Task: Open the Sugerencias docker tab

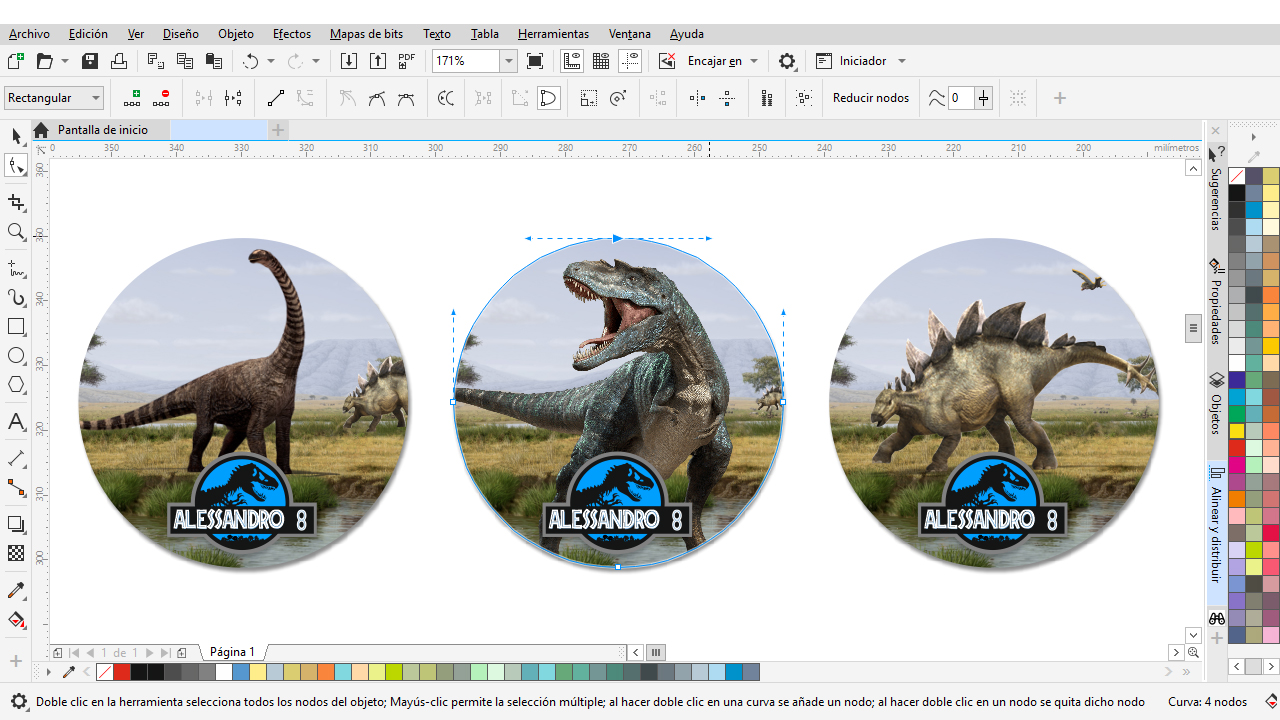Action: coord(1217,188)
